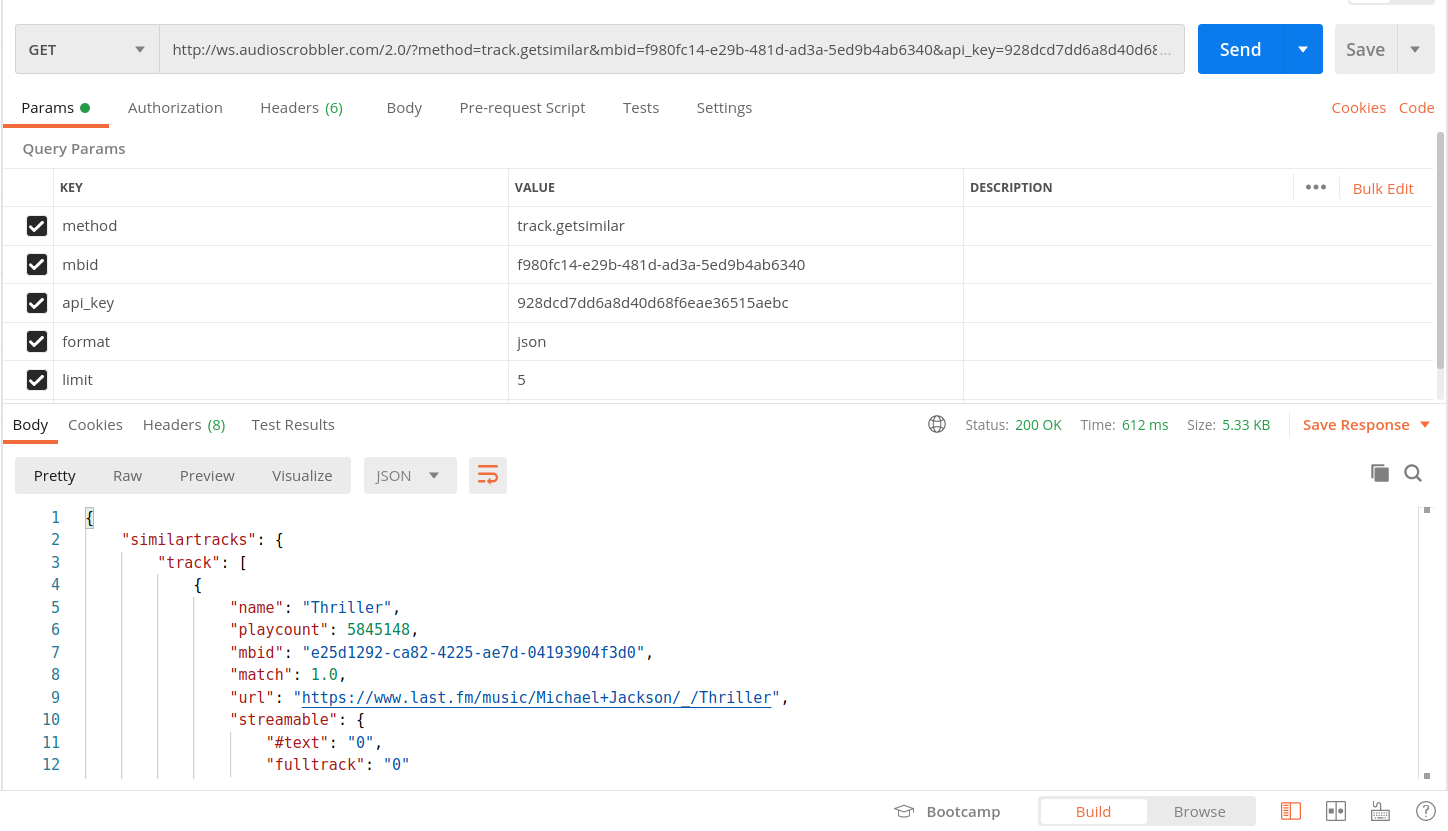Image resolution: width=1448 pixels, height=831 pixels.
Task: Open response Headers (8) tab
Action: click(x=184, y=424)
